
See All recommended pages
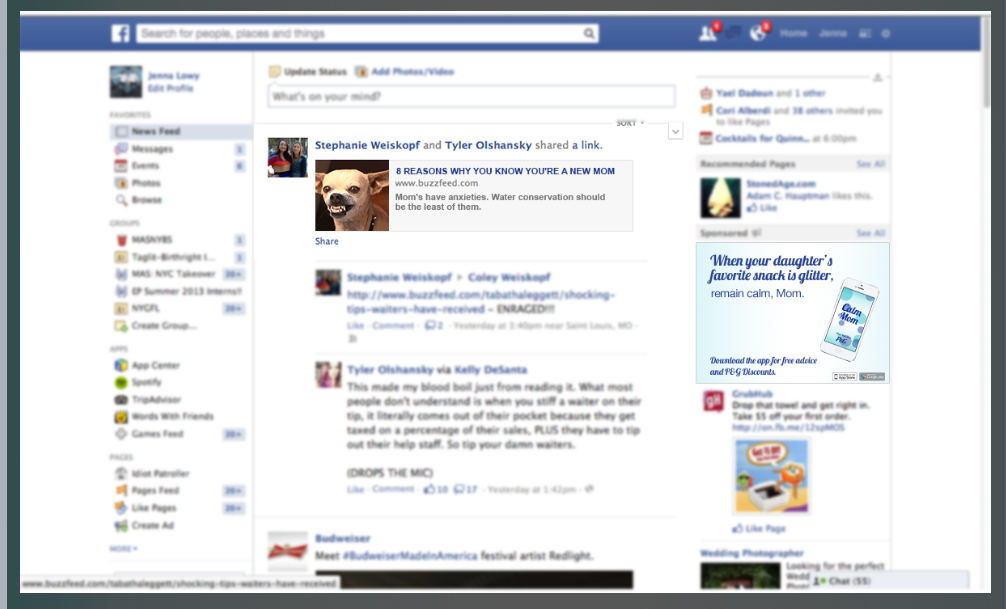(869, 163)
